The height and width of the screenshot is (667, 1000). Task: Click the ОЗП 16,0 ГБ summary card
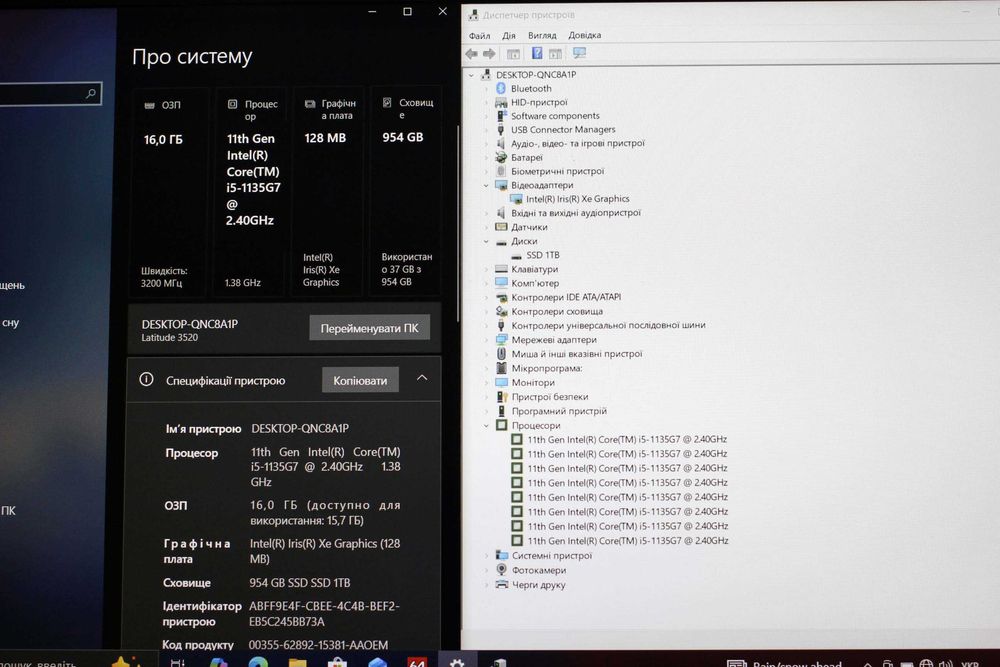pos(167,191)
